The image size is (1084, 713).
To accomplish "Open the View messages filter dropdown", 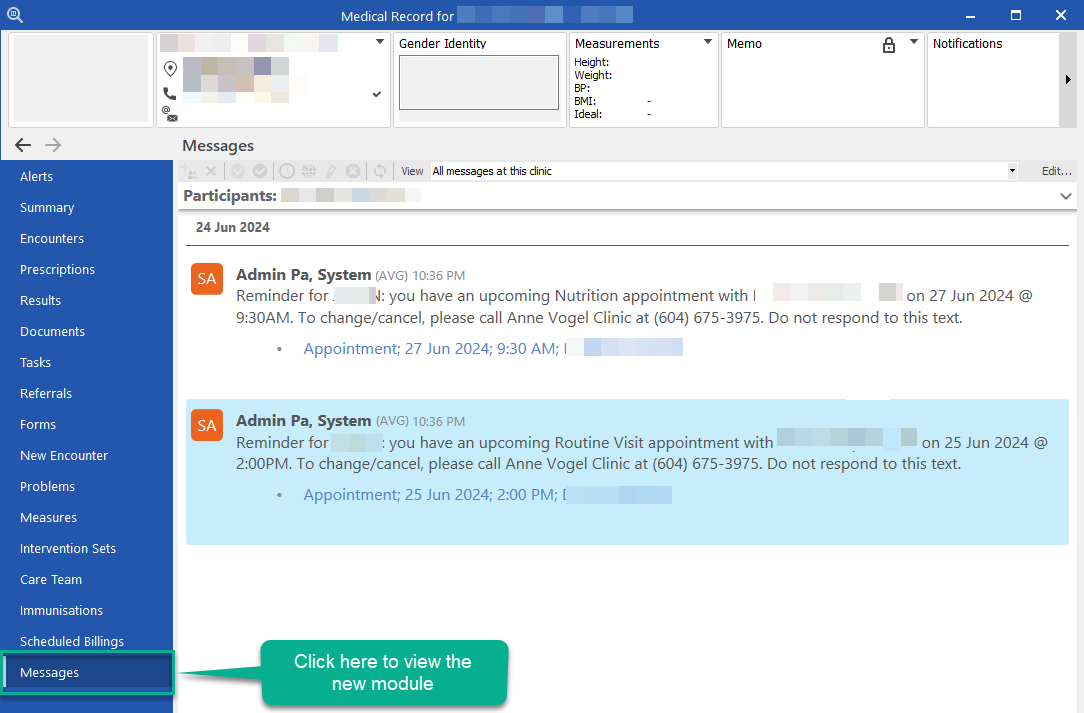I will pyautogui.click(x=1012, y=171).
